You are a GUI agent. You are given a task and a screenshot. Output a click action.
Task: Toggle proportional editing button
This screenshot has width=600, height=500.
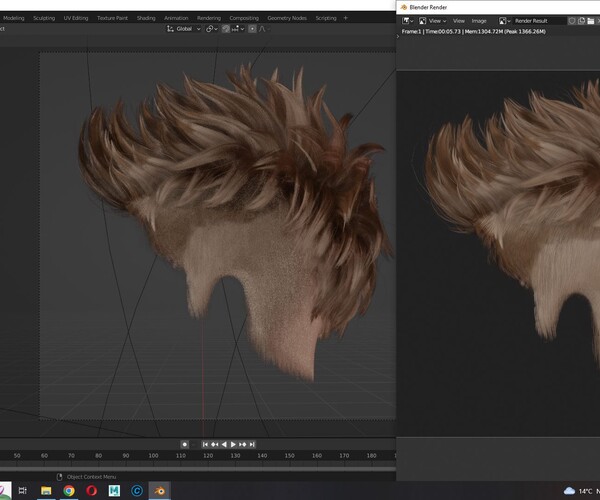click(x=252, y=29)
